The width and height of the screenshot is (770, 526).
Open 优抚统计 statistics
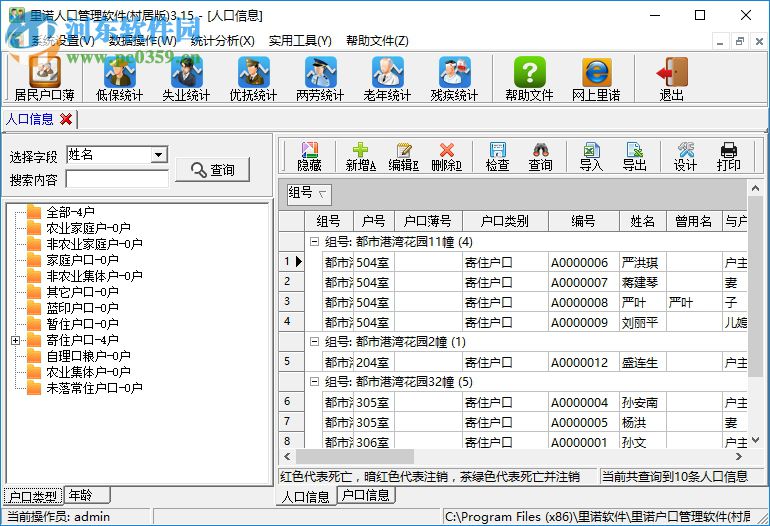tap(253, 78)
